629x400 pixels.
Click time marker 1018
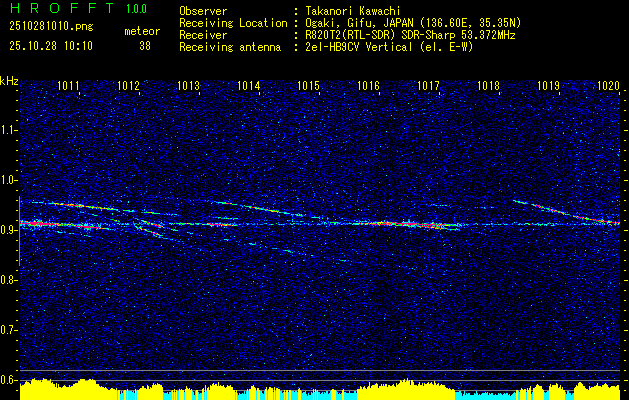[489, 85]
